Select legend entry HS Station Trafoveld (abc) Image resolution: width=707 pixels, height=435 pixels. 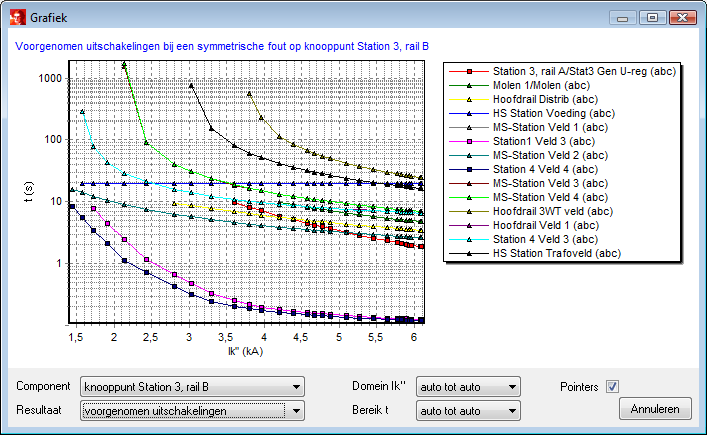point(556,253)
